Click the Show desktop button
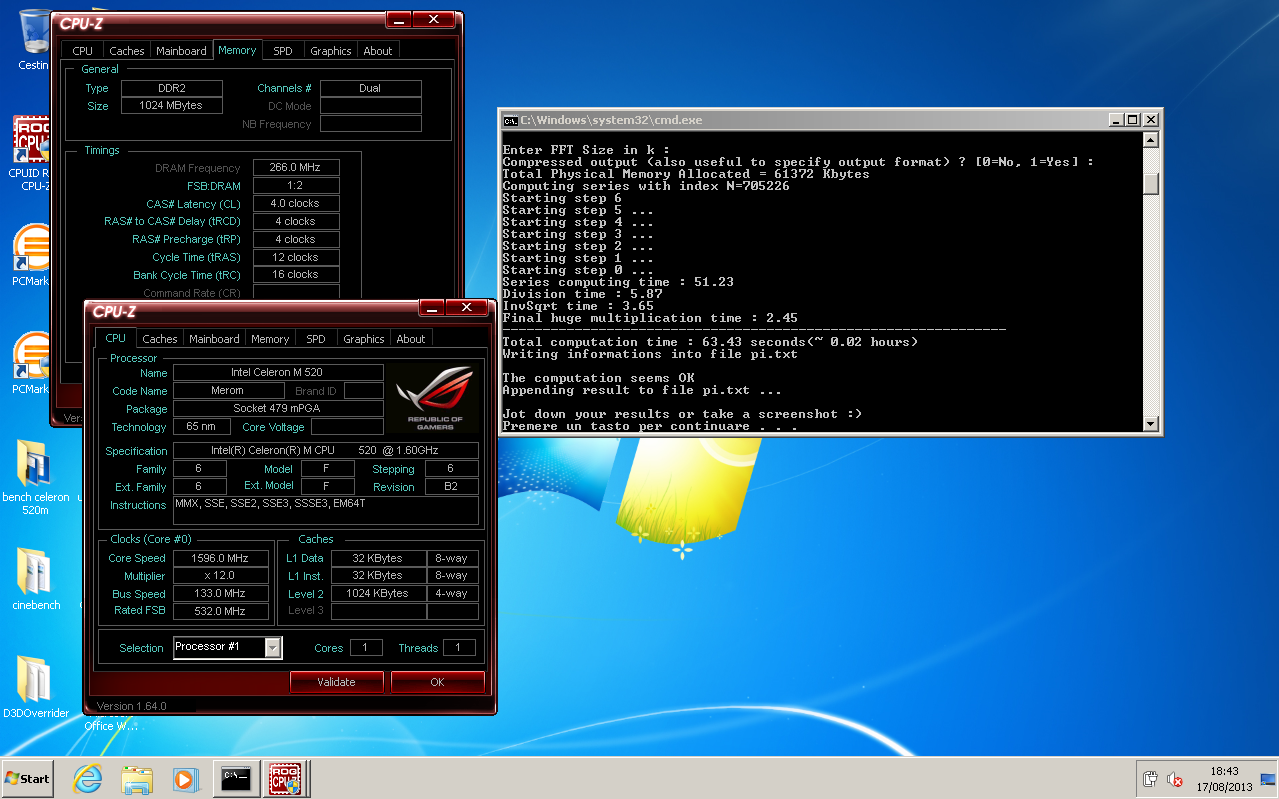 [x=1270, y=778]
